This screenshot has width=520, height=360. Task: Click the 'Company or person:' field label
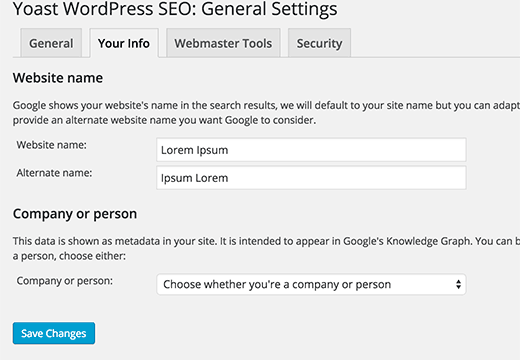point(65,281)
